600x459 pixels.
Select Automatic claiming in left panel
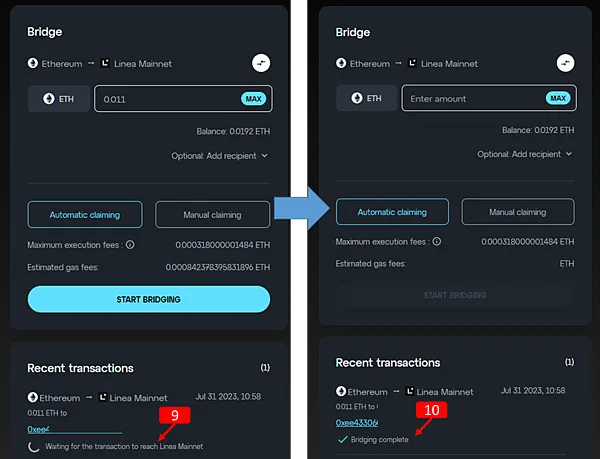[85, 215]
